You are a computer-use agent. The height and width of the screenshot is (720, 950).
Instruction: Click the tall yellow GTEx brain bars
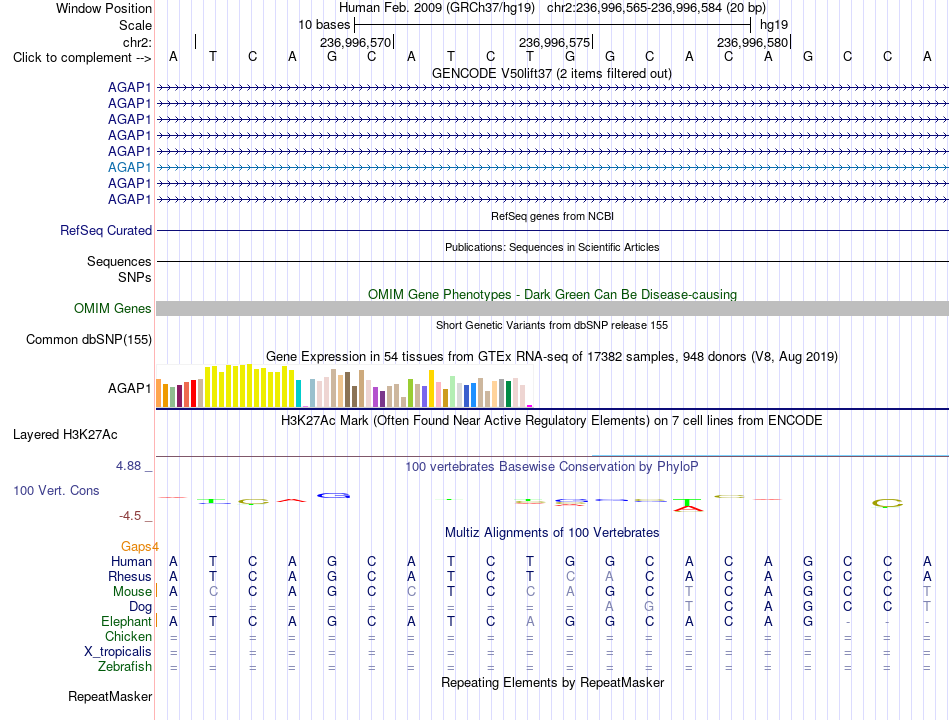250,386
